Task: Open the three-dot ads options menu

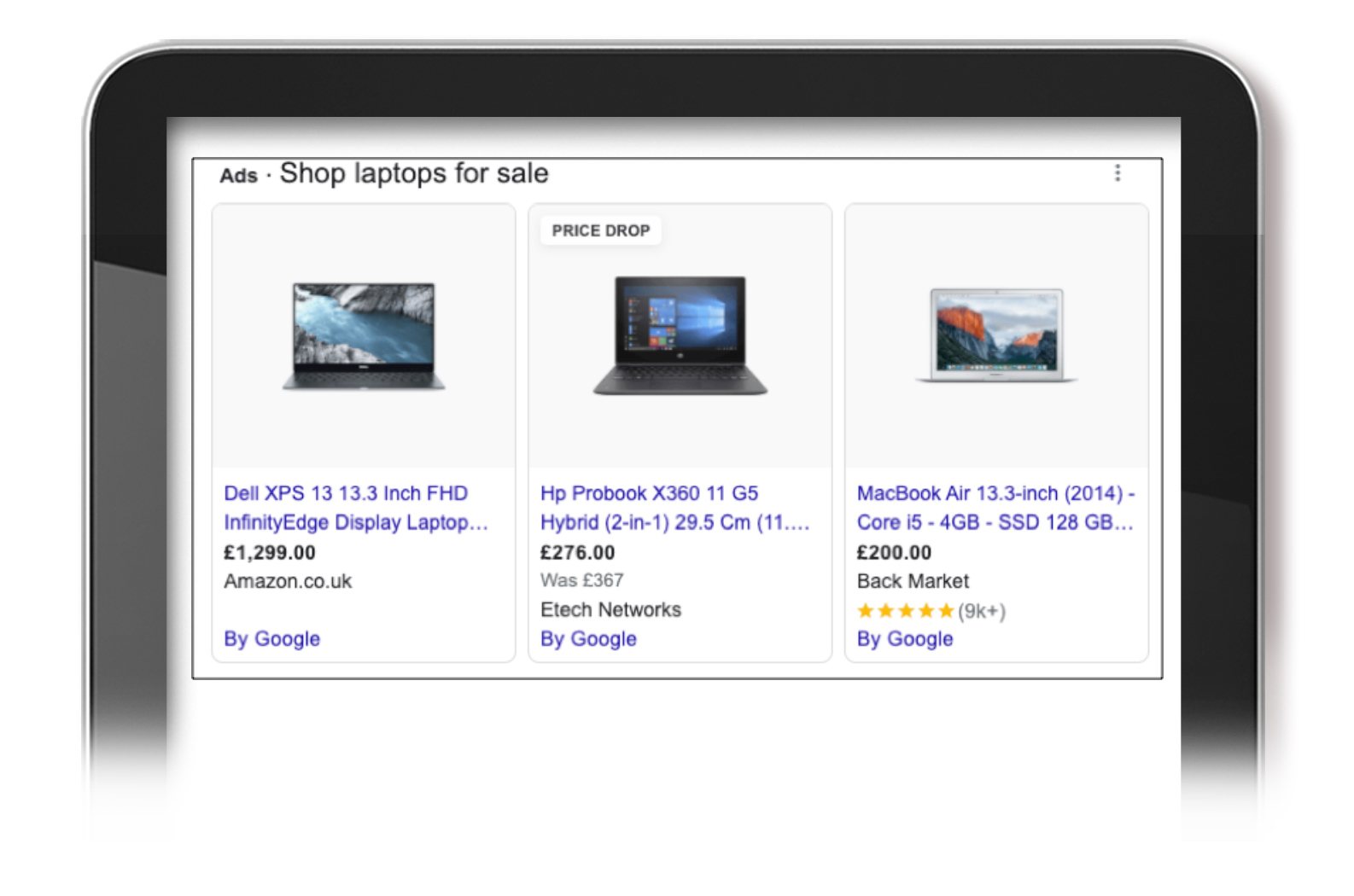Action: pos(1117,173)
